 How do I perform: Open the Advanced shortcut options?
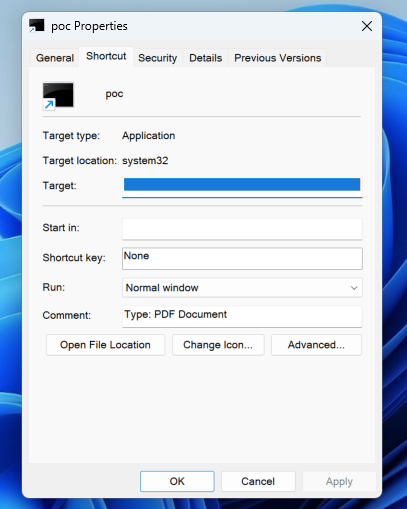[x=316, y=345]
